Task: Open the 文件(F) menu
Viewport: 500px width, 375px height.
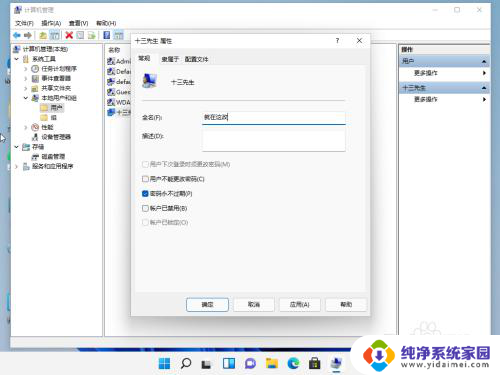Action: [x=24, y=23]
